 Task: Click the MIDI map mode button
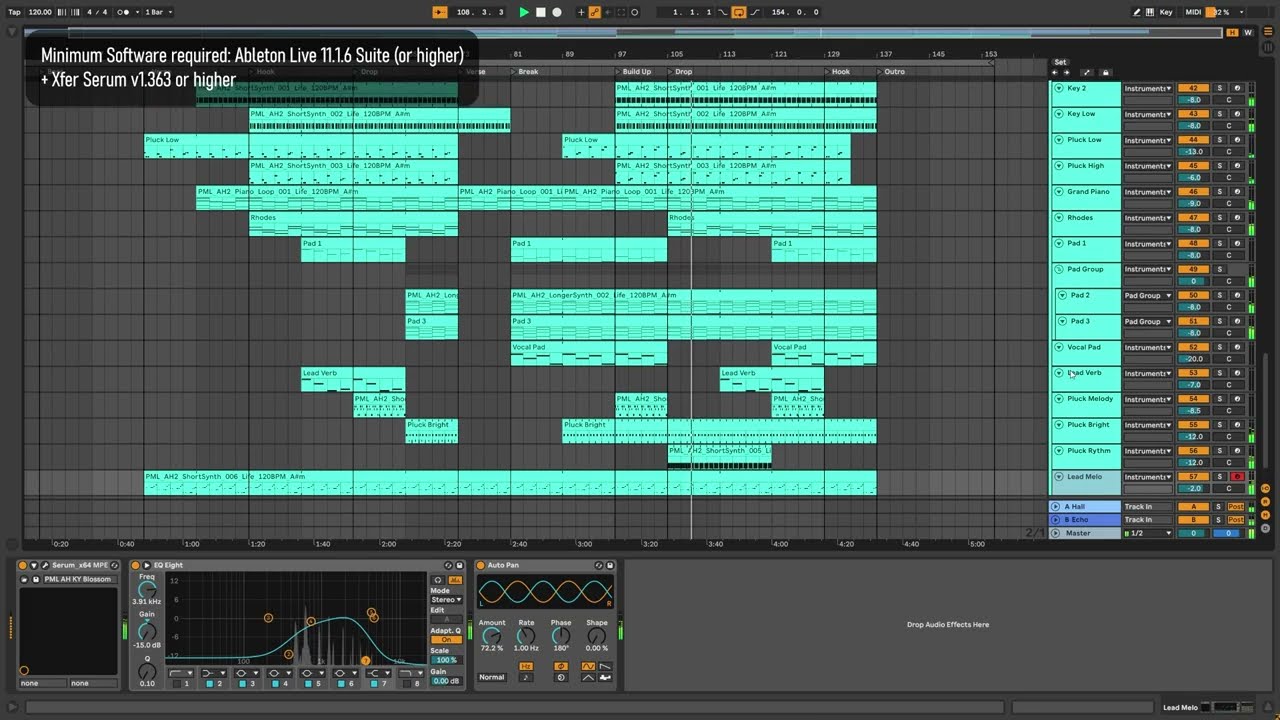[x=1193, y=12]
